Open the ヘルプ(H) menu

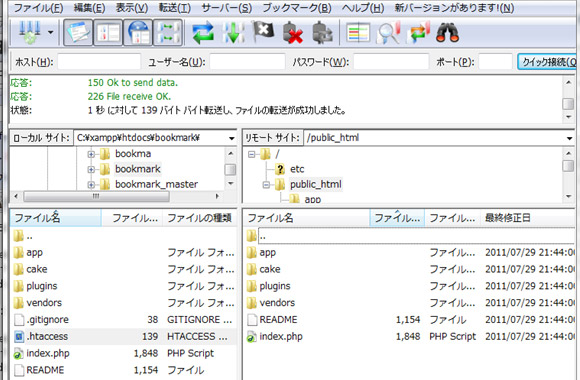362,8
